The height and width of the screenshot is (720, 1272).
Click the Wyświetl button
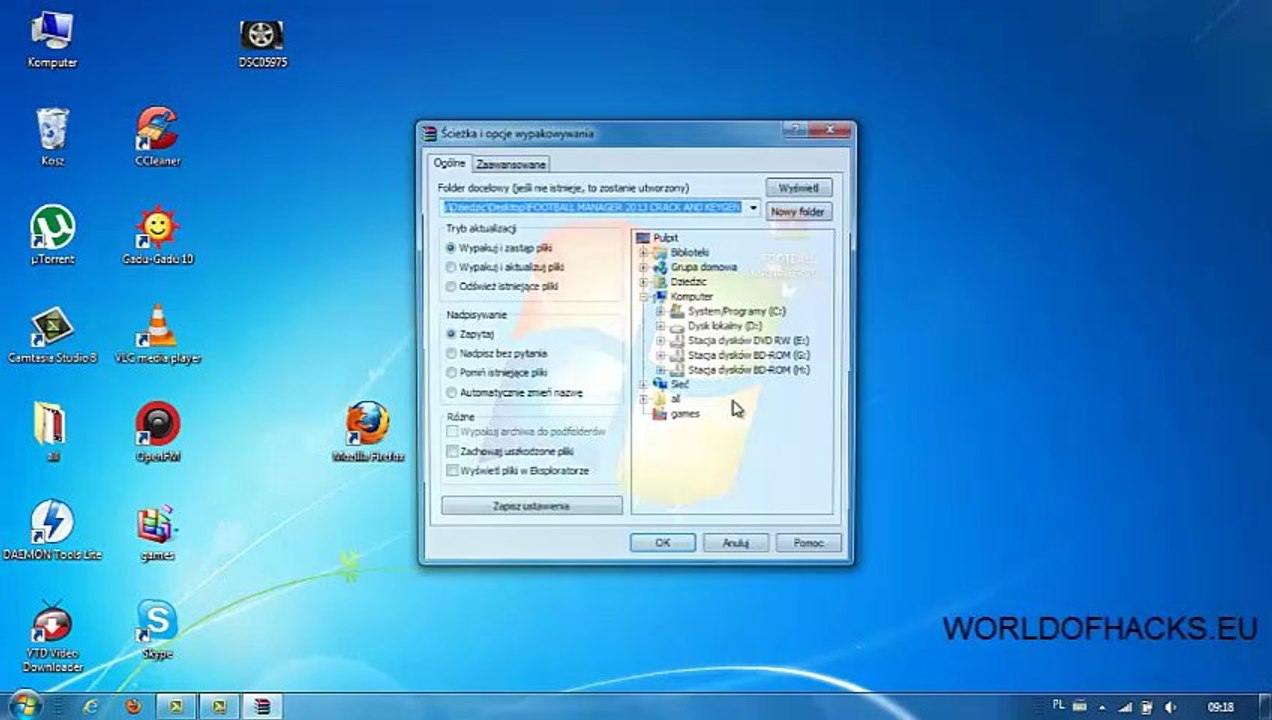tap(799, 188)
